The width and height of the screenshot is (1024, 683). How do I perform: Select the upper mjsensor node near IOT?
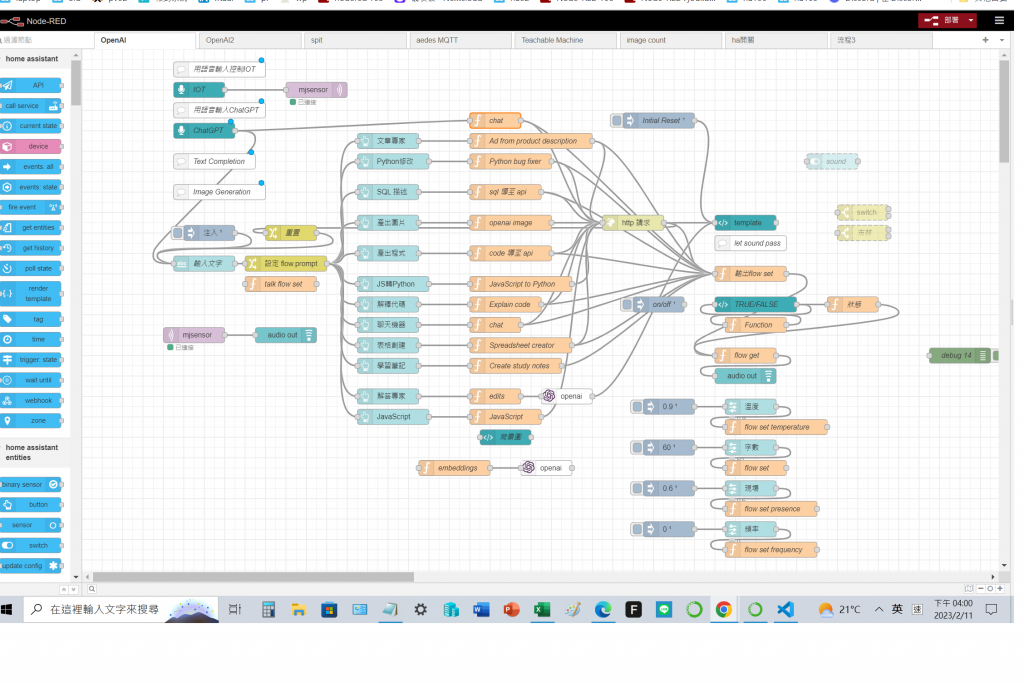tap(316, 89)
